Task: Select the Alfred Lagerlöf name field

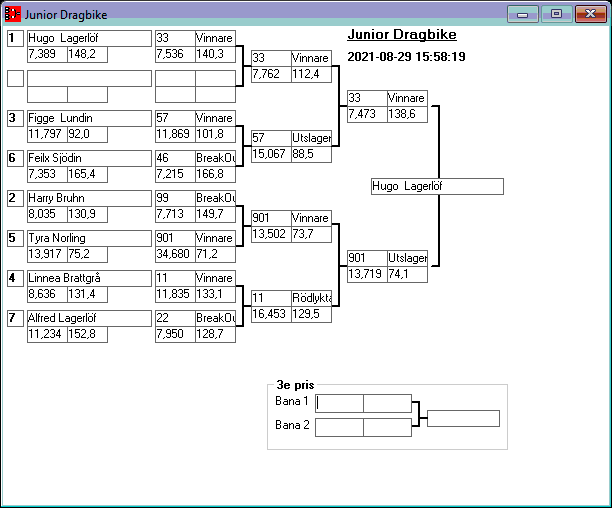Action: [89, 318]
